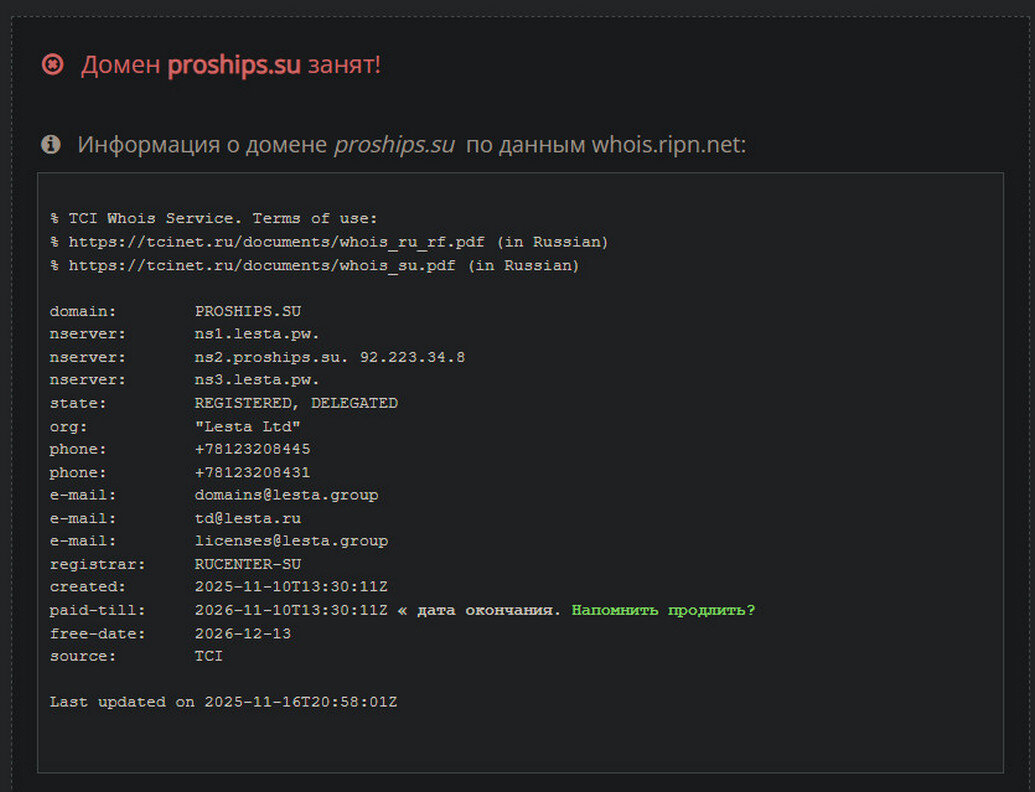Click the Напомнить продлить? link
This screenshot has height=792, width=1035.
pos(663,610)
